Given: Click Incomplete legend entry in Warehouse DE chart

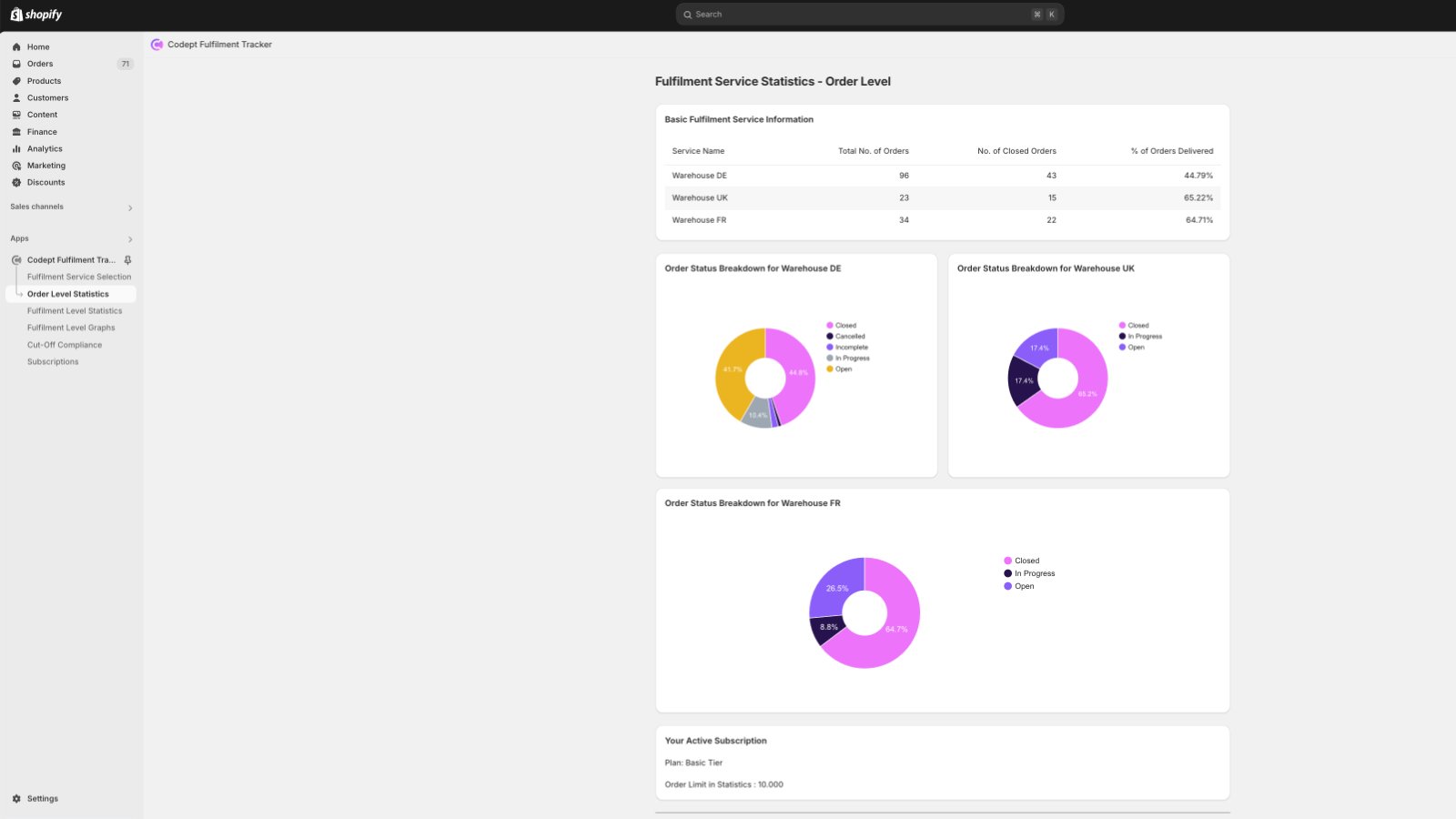Looking at the screenshot, I should pos(847,348).
